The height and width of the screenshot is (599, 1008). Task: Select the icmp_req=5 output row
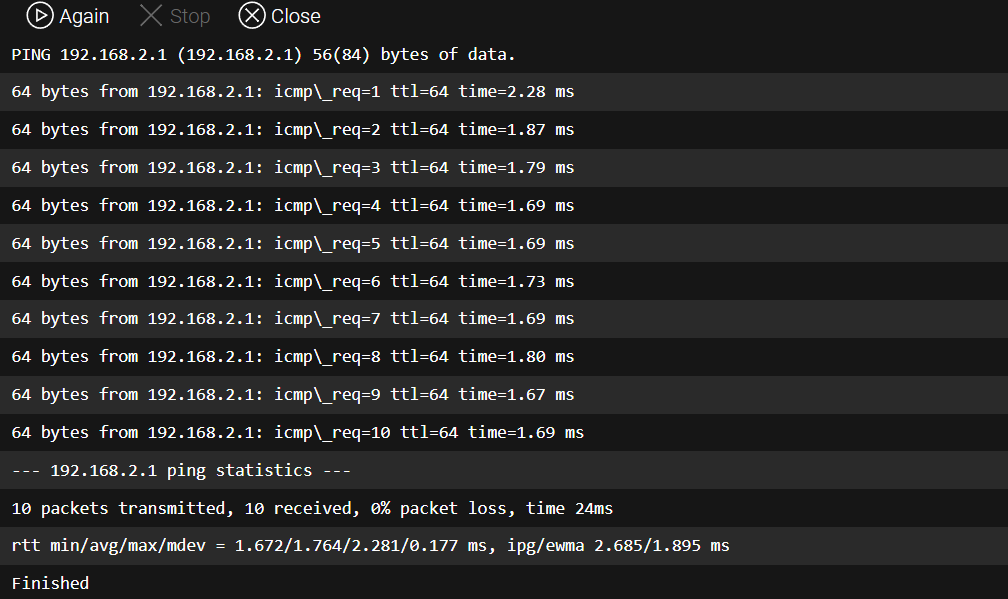click(504, 244)
